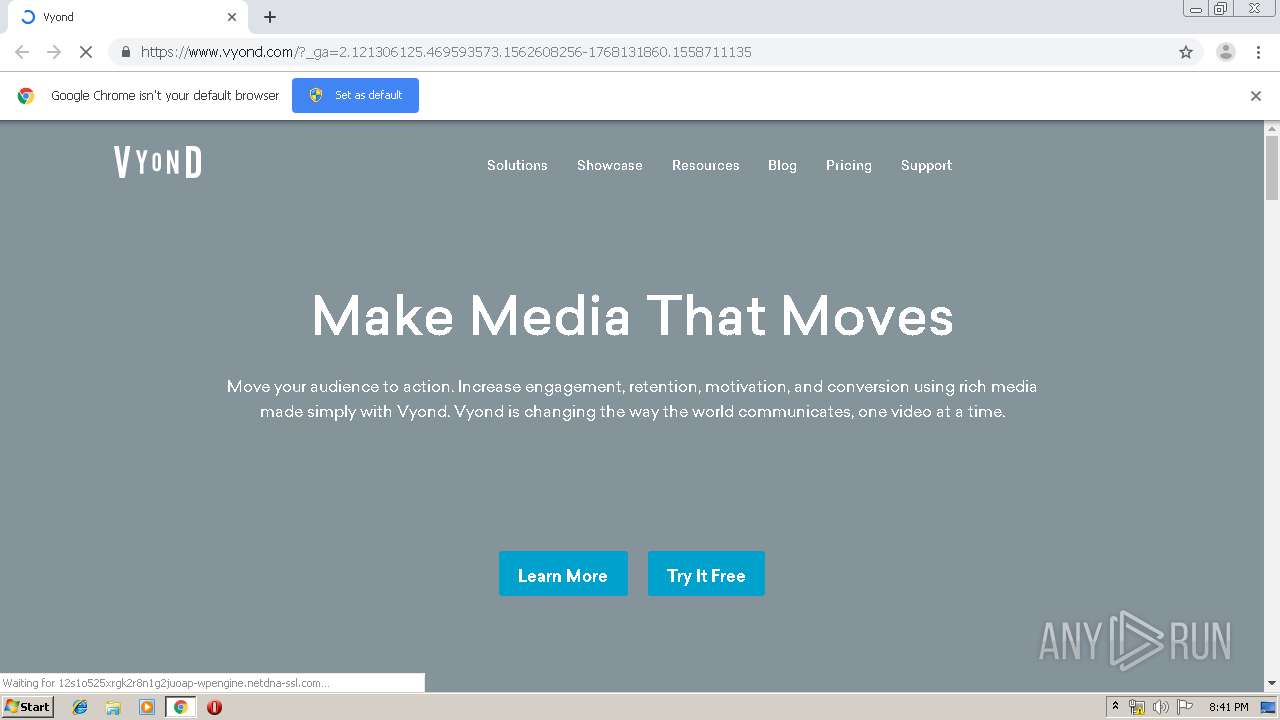Click Set as default button
This screenshot has height=720, width=1280.
pyautogui.click(x=355, y=95)
